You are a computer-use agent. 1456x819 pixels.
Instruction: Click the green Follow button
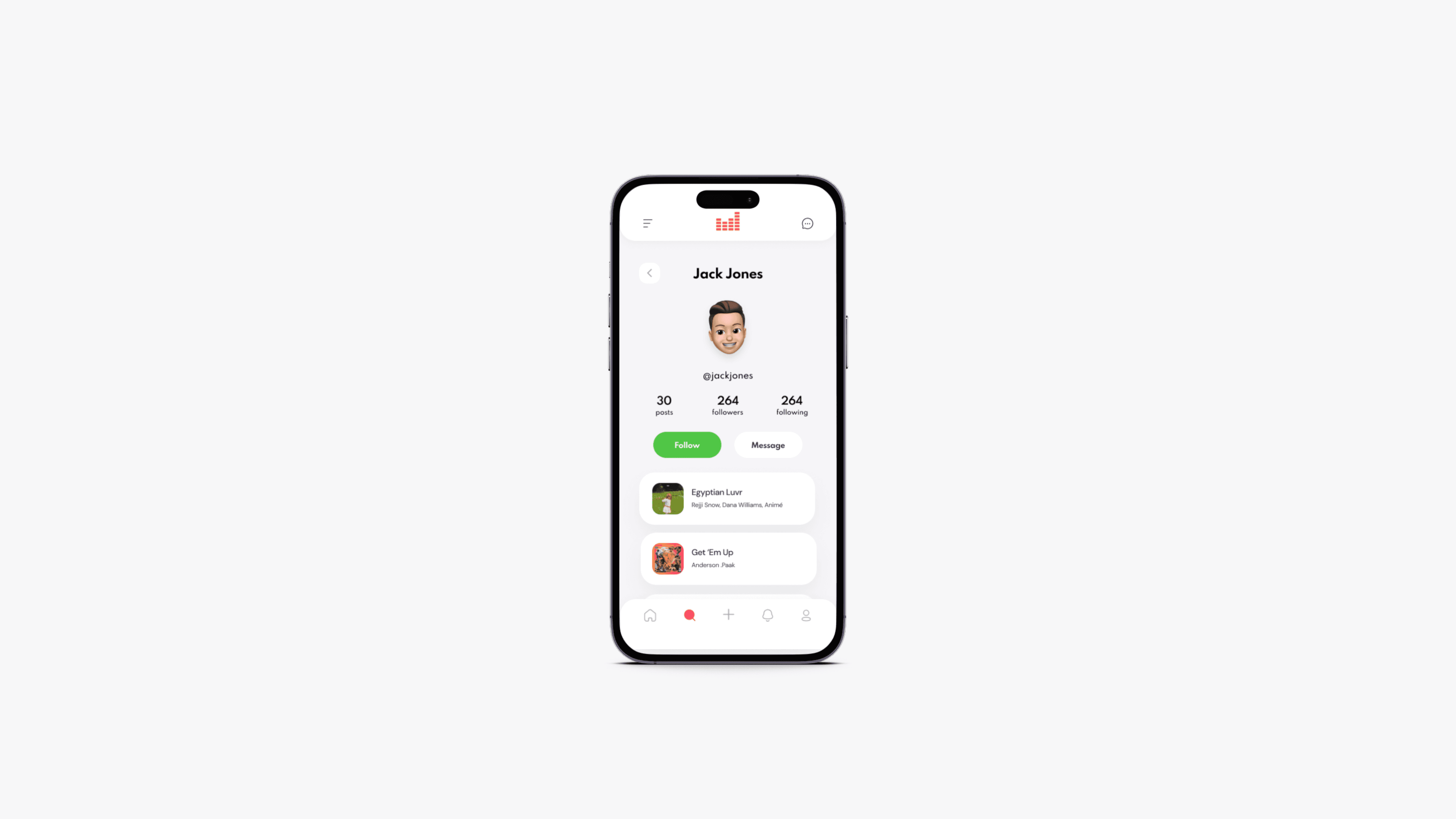pos(687,444)
